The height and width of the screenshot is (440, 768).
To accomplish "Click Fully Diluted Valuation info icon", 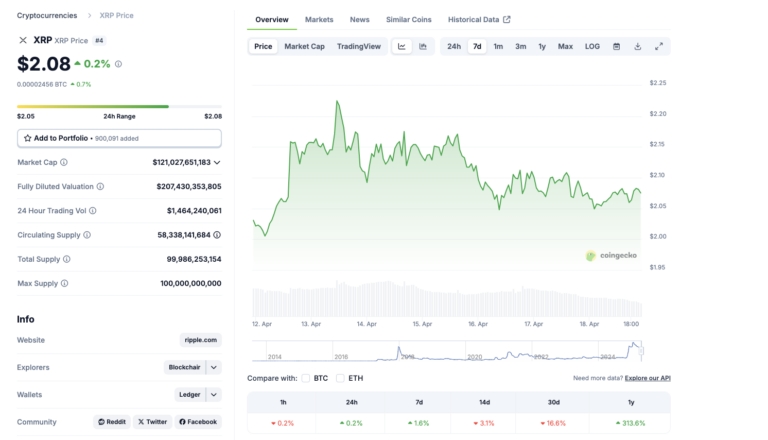I will 100,186.
